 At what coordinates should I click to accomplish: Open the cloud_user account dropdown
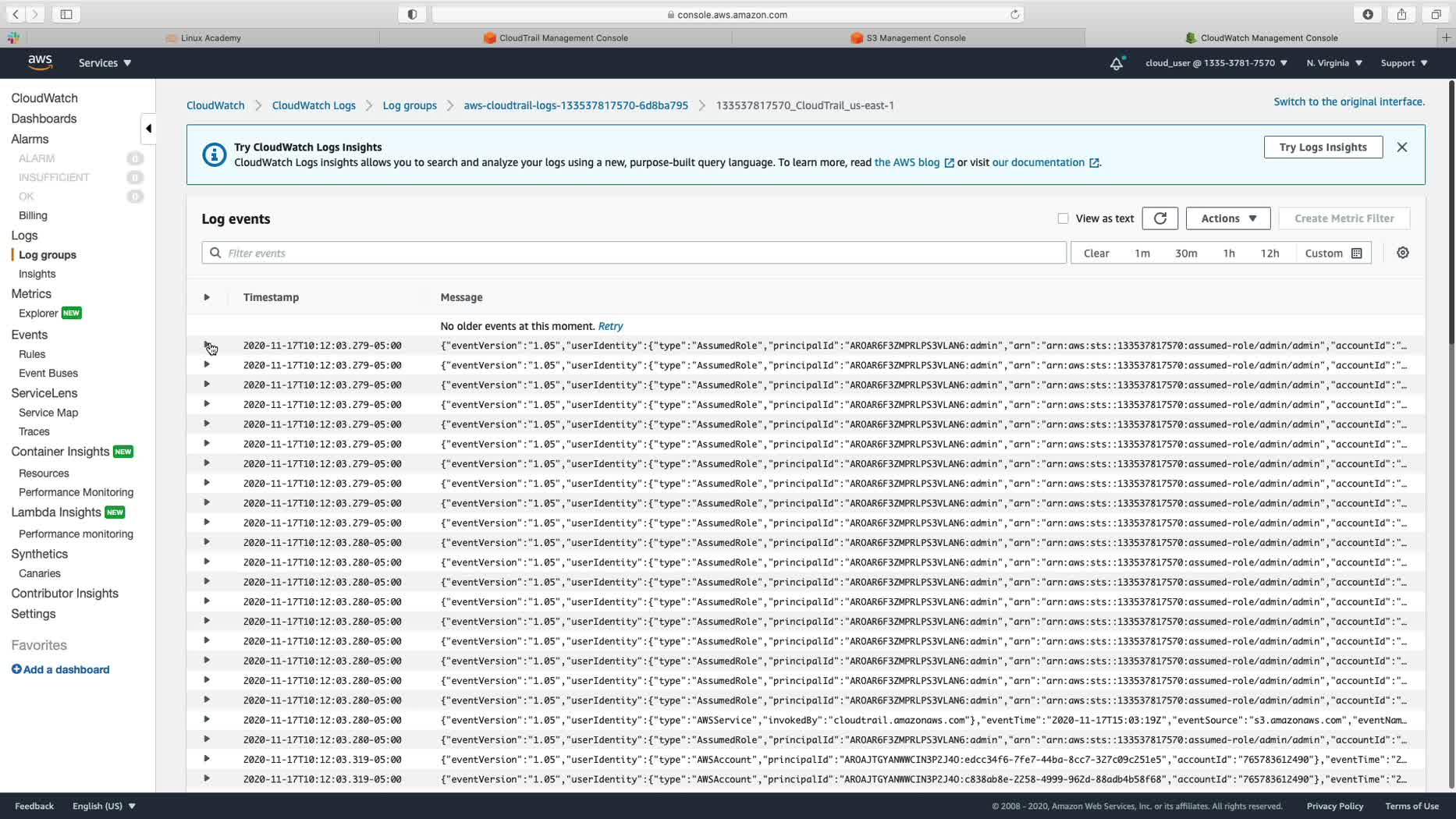point(1216,63)
